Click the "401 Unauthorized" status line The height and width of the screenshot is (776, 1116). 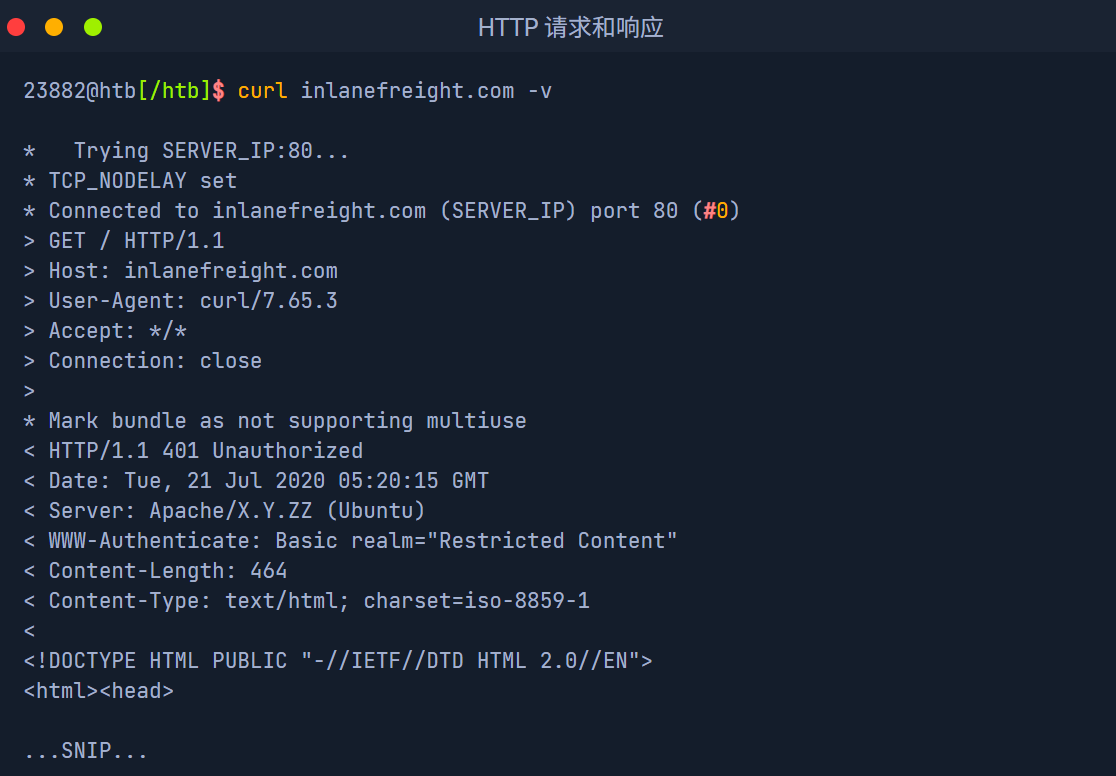coord(206,451)
